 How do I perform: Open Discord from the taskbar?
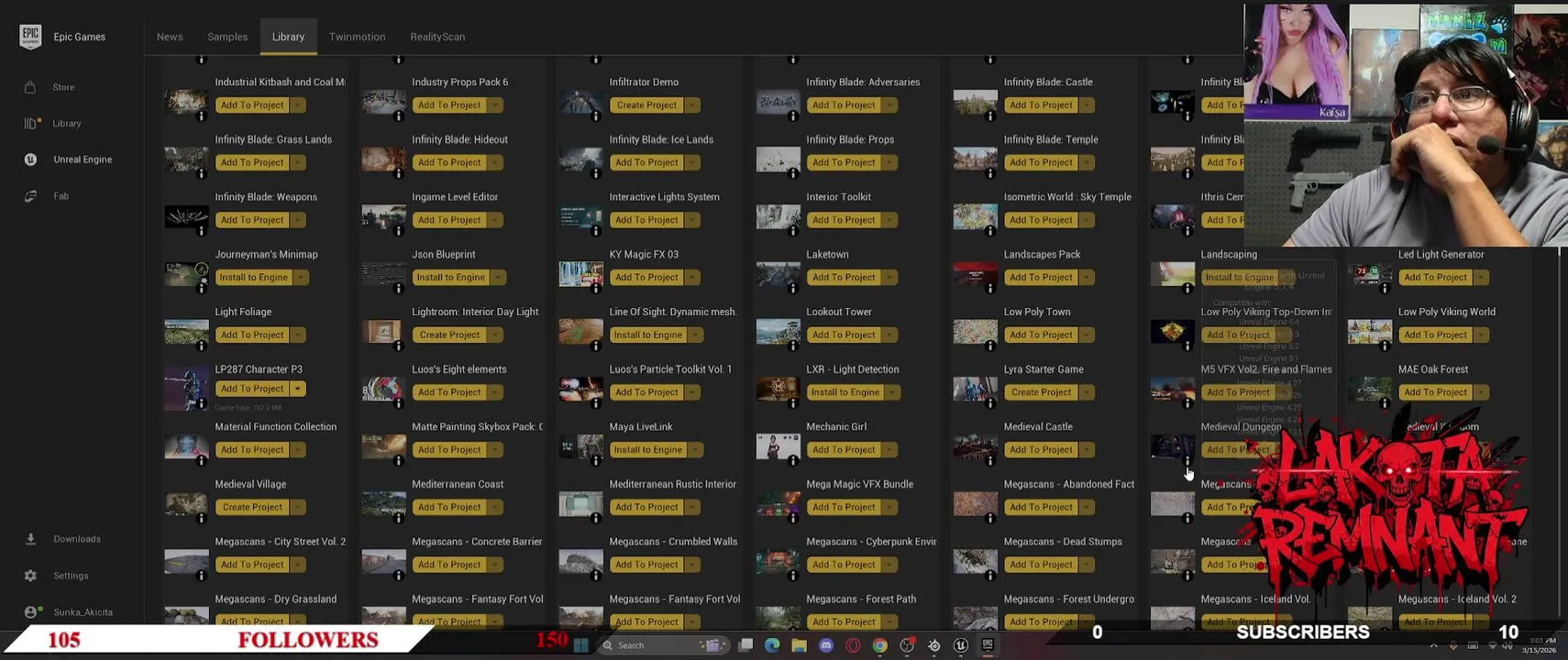(x=826, y=645)
